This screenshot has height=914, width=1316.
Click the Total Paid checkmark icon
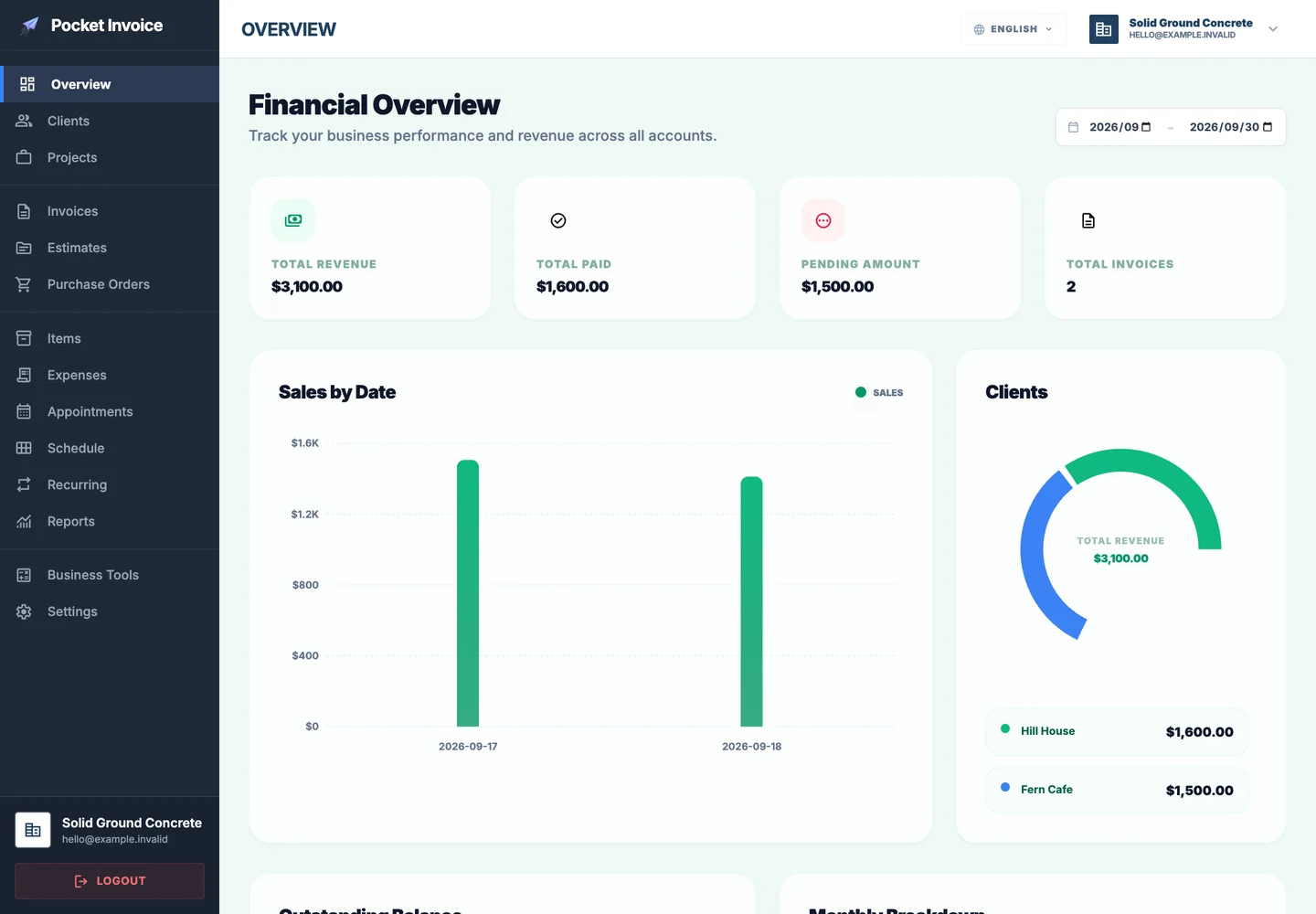(x=558, y=220)
